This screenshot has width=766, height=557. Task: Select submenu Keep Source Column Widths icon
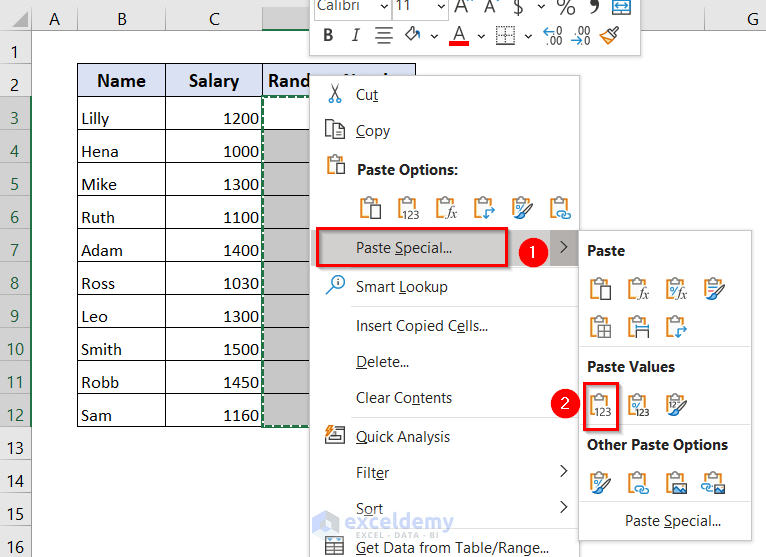pyautogui.click(x=638, y=326)
